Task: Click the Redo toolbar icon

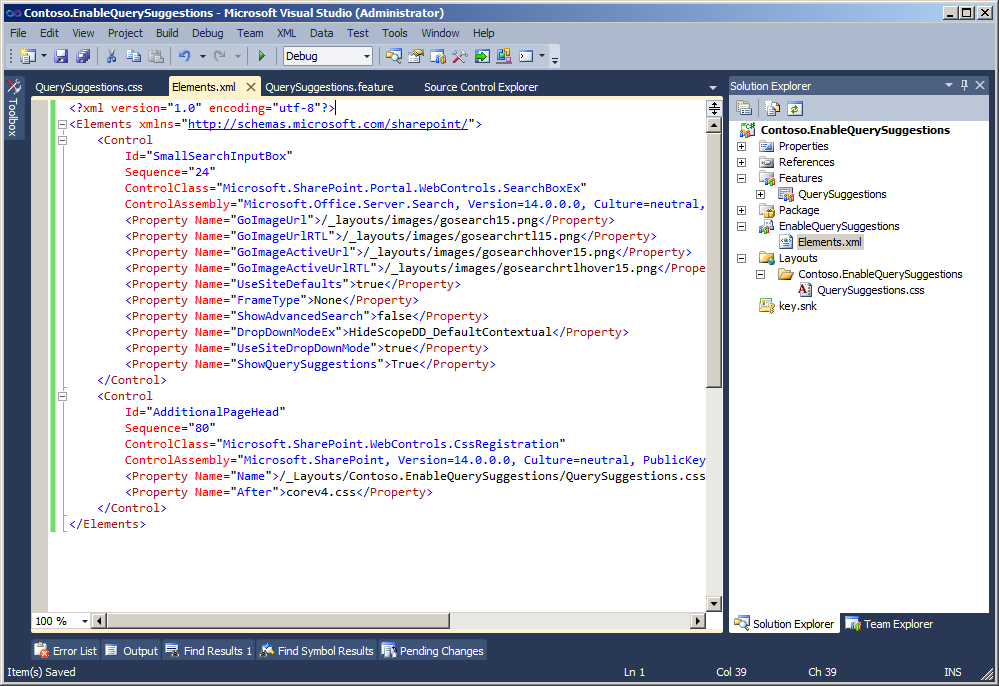Action: [x=219, y=56]
